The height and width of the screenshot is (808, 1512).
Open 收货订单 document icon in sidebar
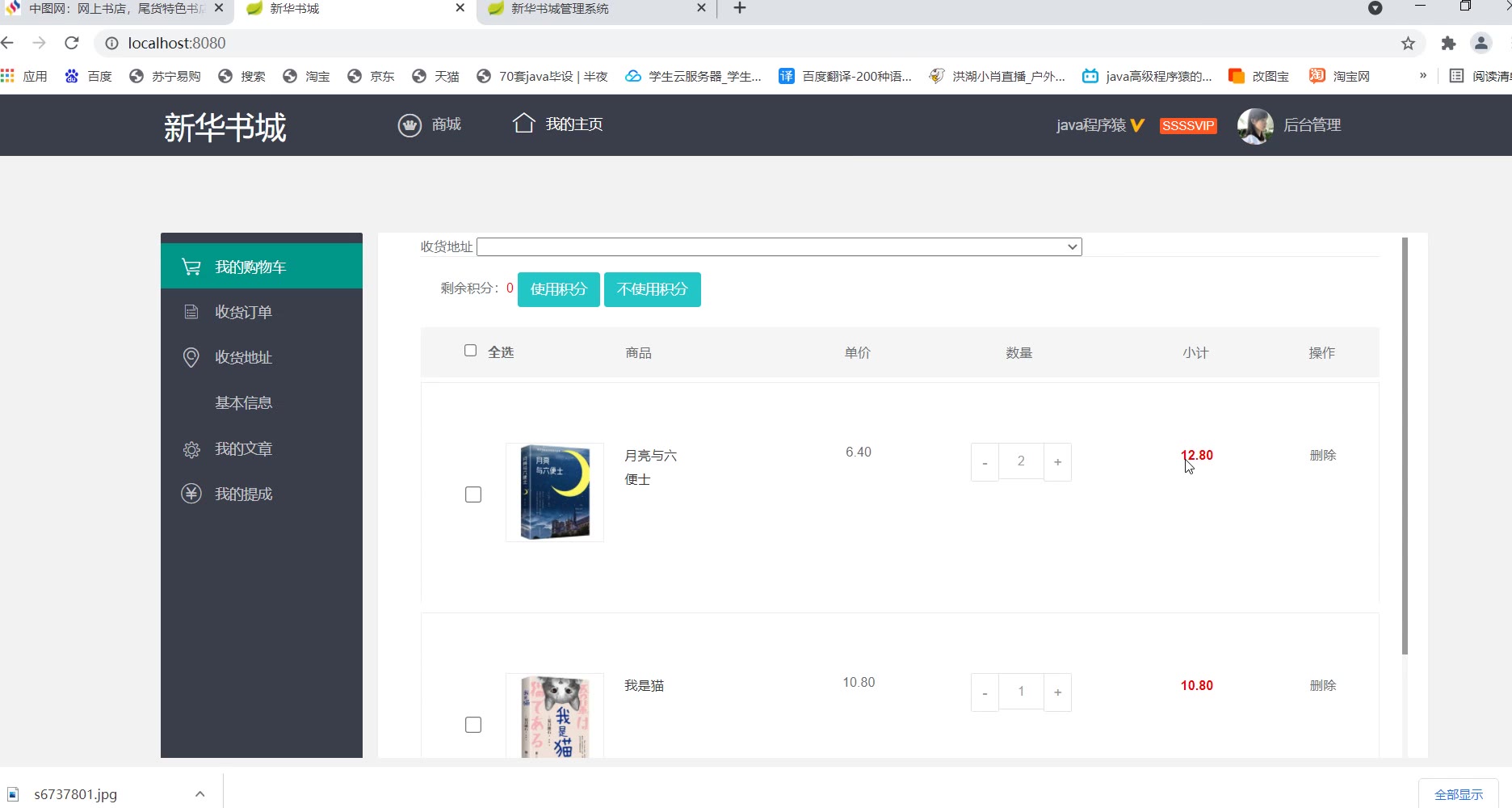(191, 312)
